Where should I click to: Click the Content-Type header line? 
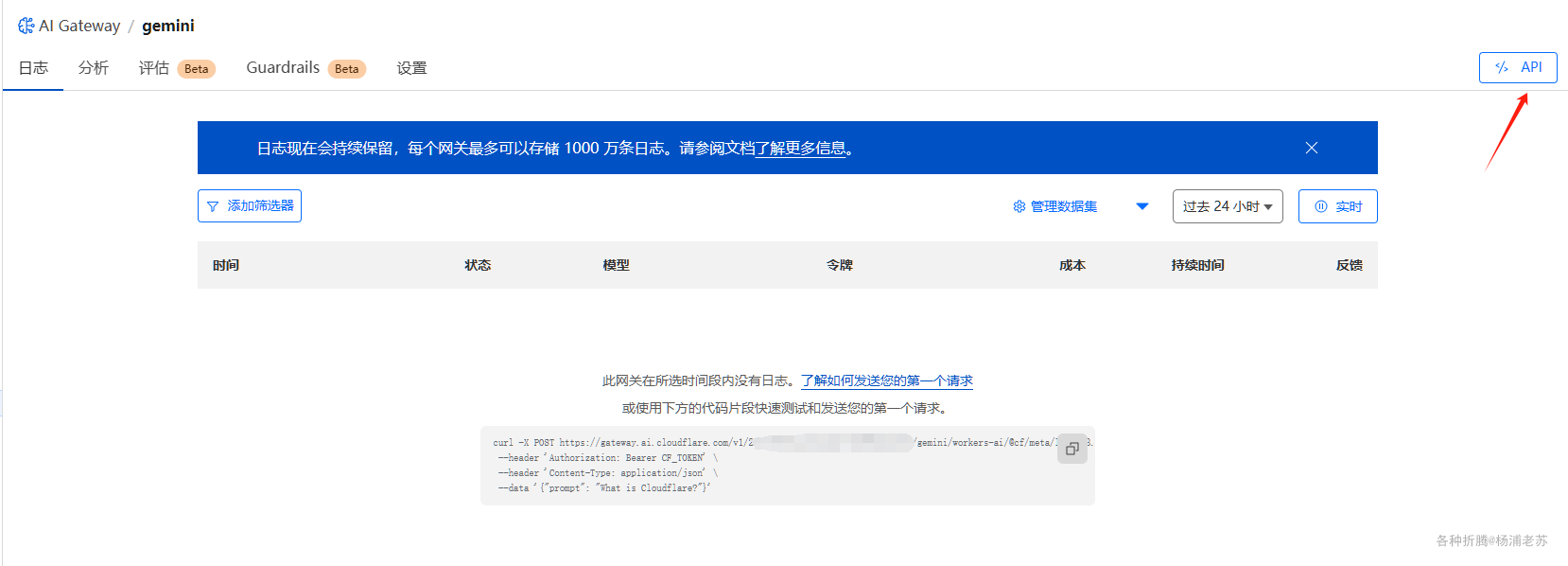[x=607, y=473]
